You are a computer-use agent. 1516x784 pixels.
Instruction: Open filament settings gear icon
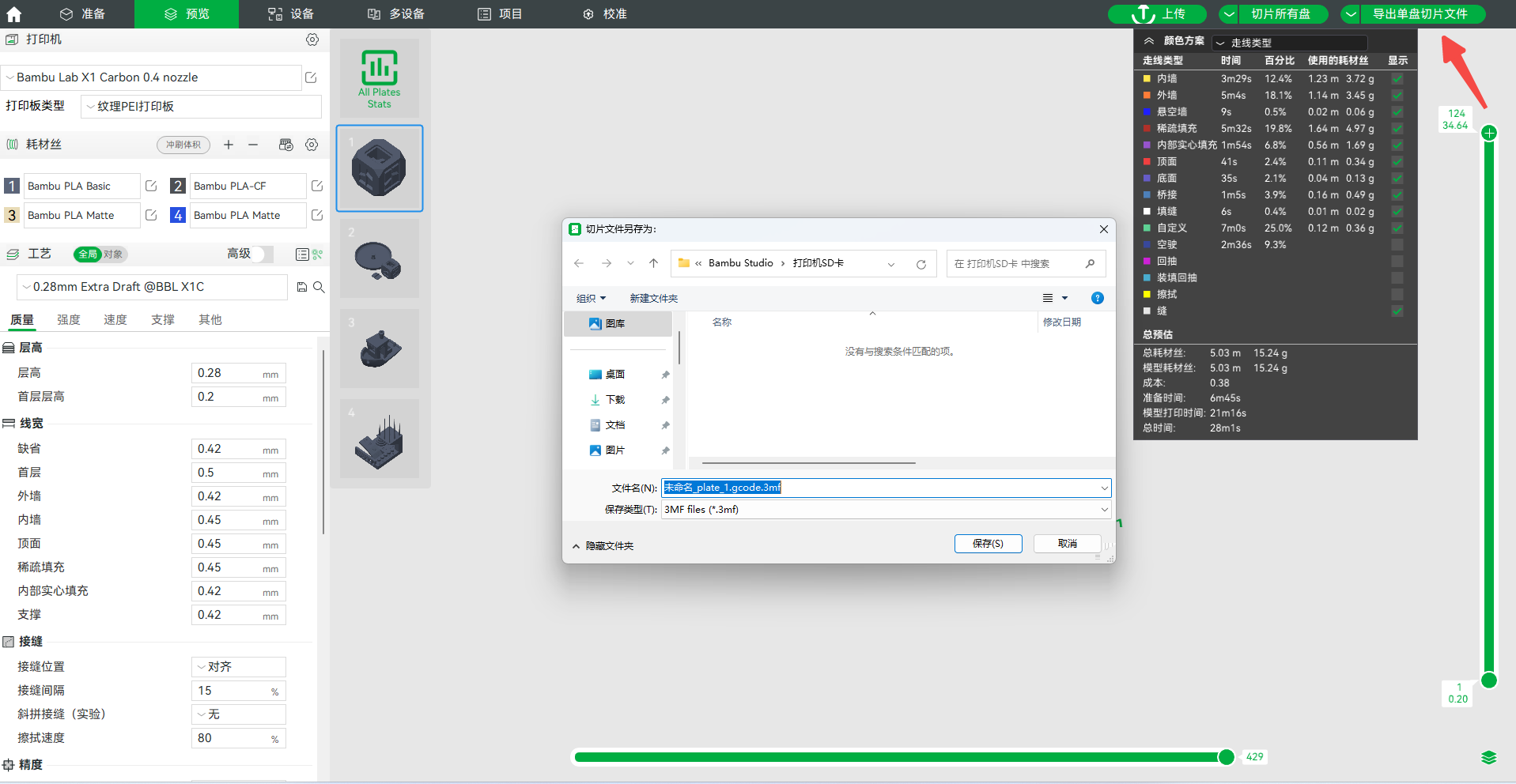click(312, 145)
